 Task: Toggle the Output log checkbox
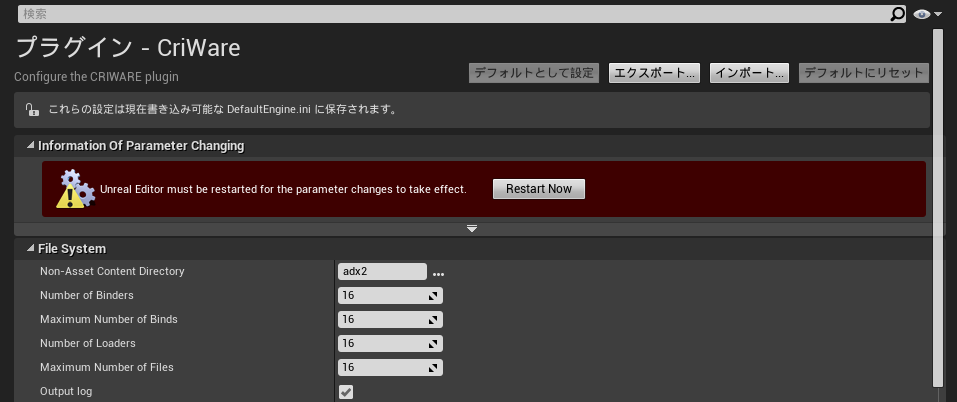pyautogui.click(x=346, y=392)
